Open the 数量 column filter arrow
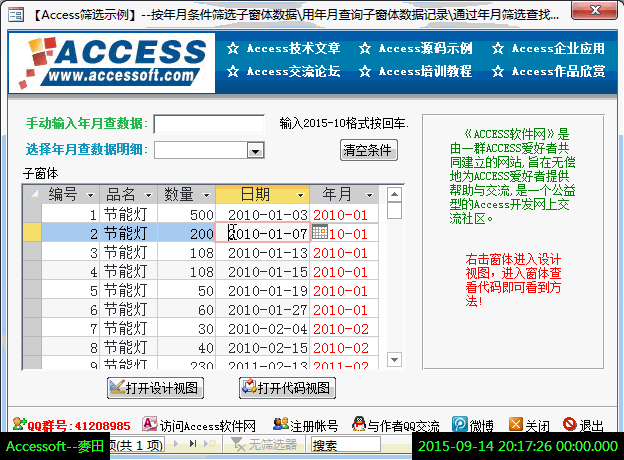This screenshot has height=460, width=624. point(206,195)
